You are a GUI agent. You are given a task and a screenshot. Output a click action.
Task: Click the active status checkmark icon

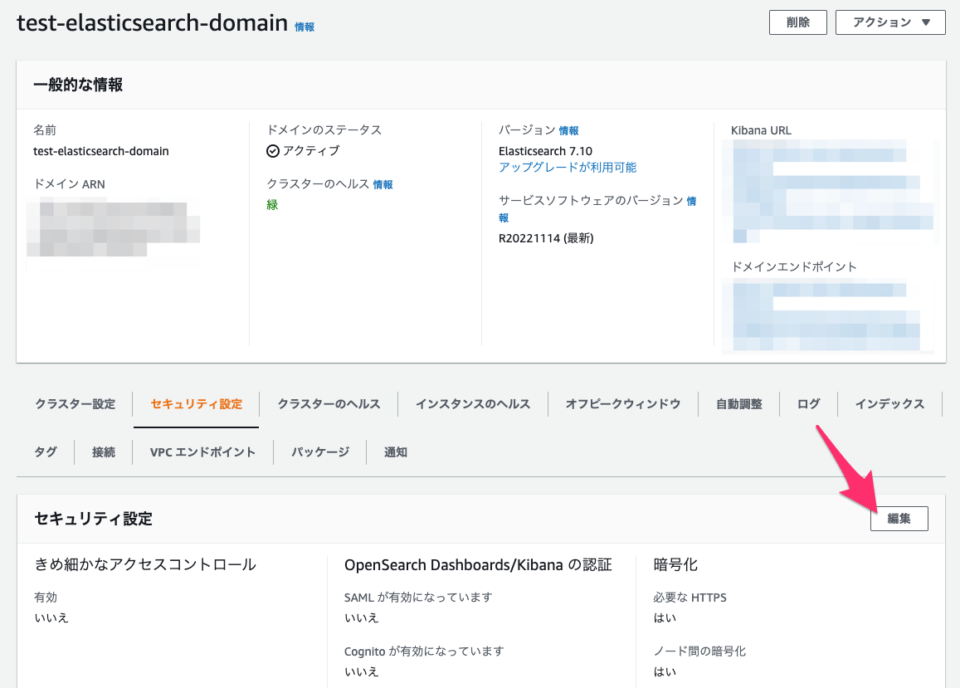[272, 151]
